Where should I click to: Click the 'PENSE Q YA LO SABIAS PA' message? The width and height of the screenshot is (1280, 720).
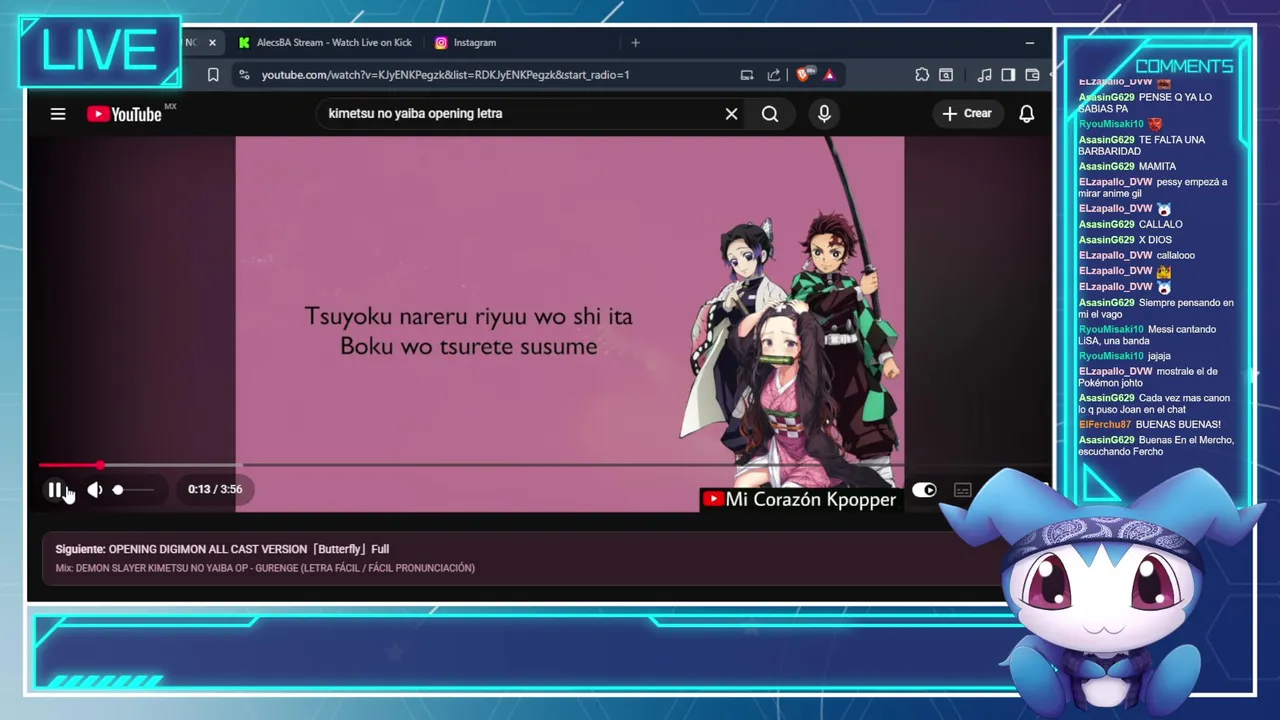point(1145,102)
